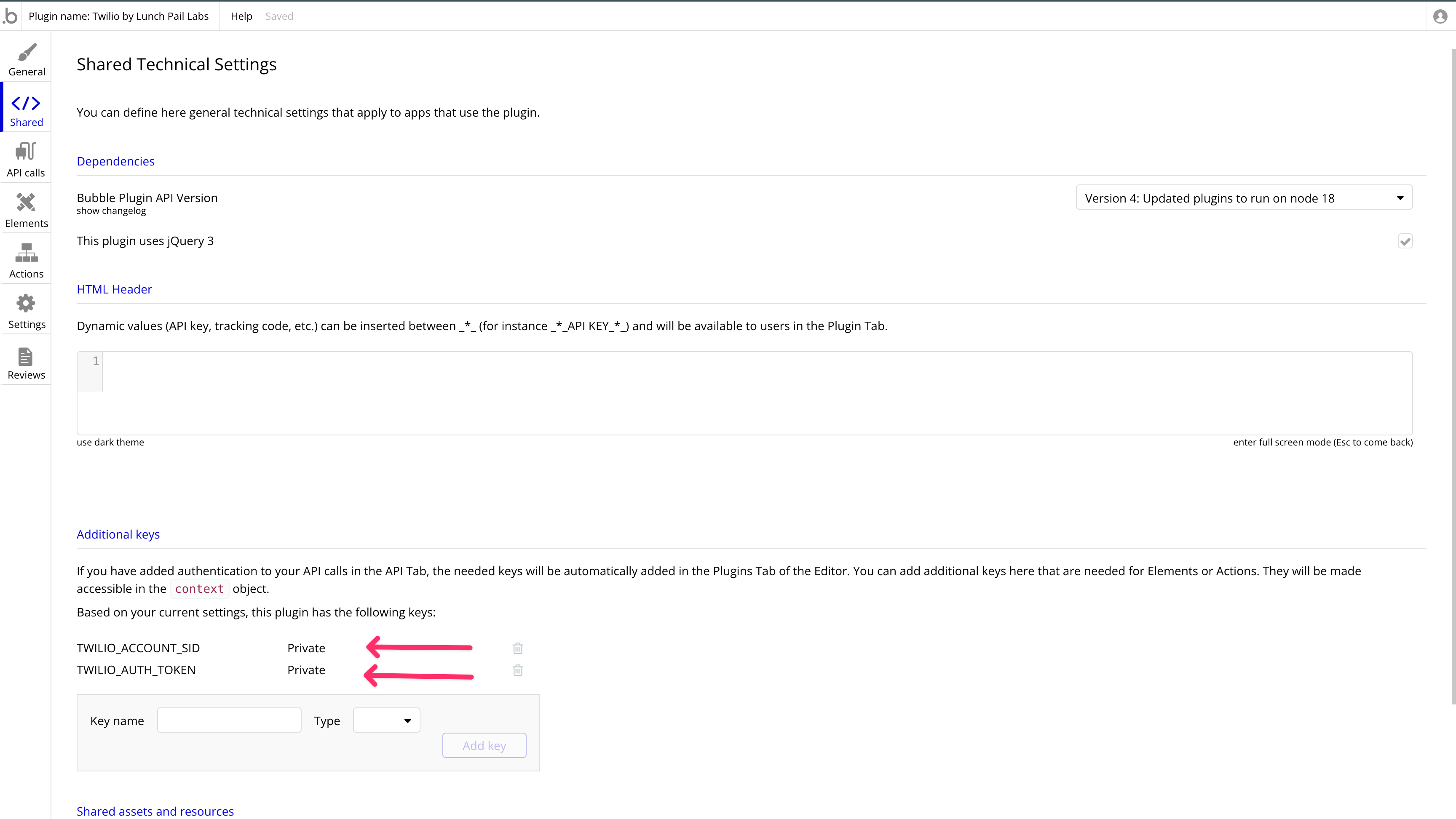Open the General brush icon tab
This screenshot has width=1456, height=819.
(27, 59)
